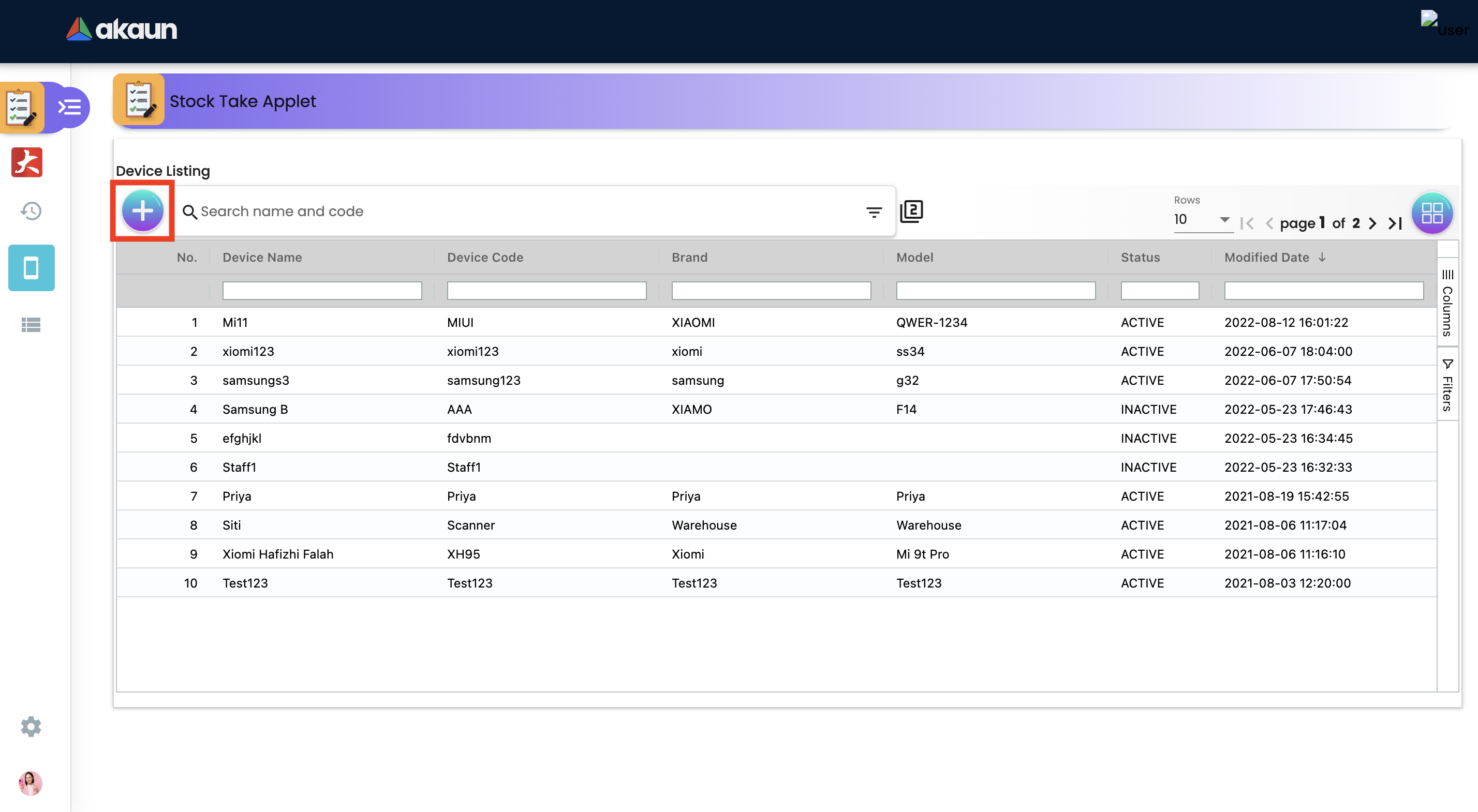
Task: Click the plus add device button
Action: coord(142,211)
